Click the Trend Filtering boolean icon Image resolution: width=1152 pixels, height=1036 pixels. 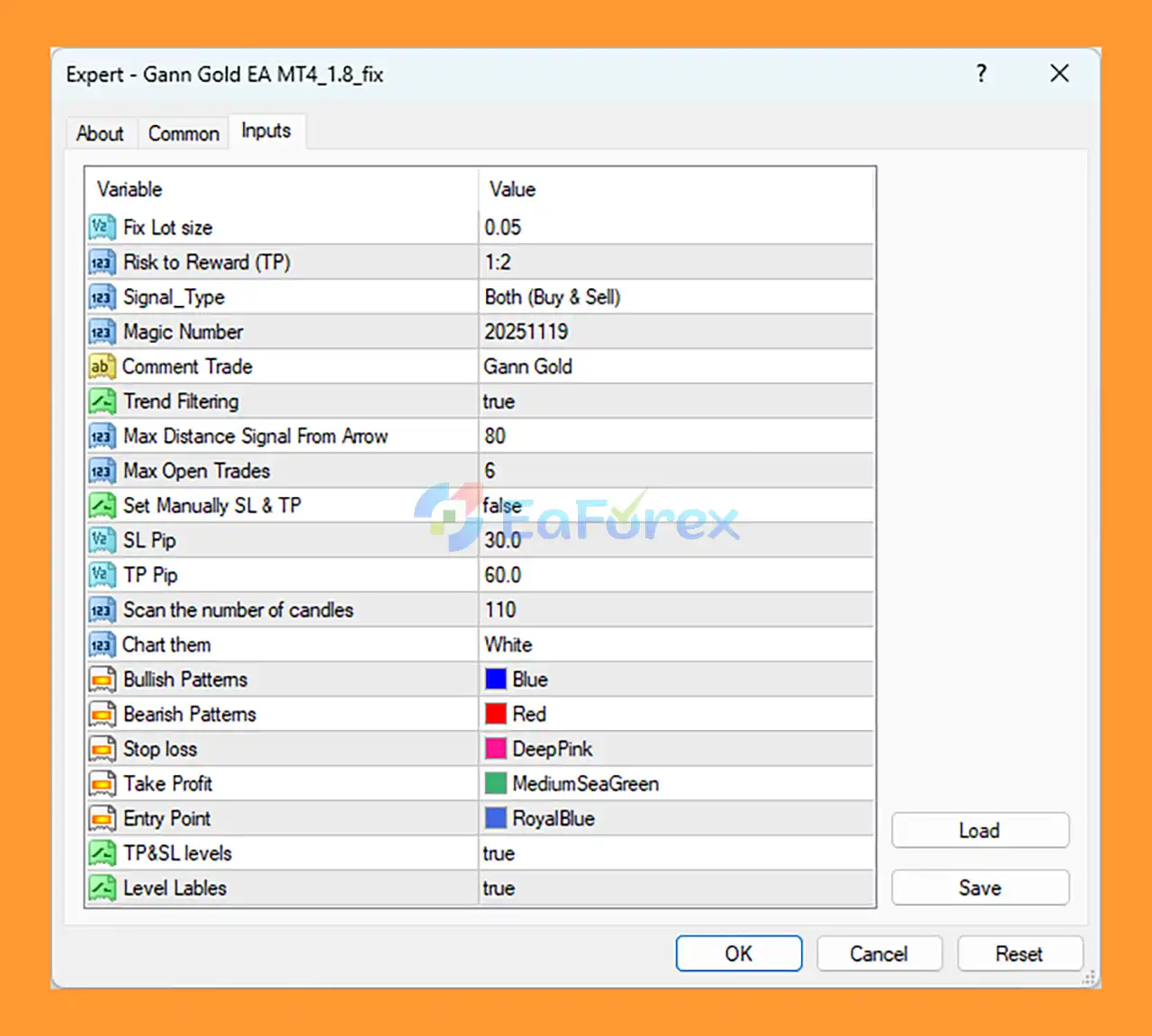pyautogui.click(x=102, y=401)
